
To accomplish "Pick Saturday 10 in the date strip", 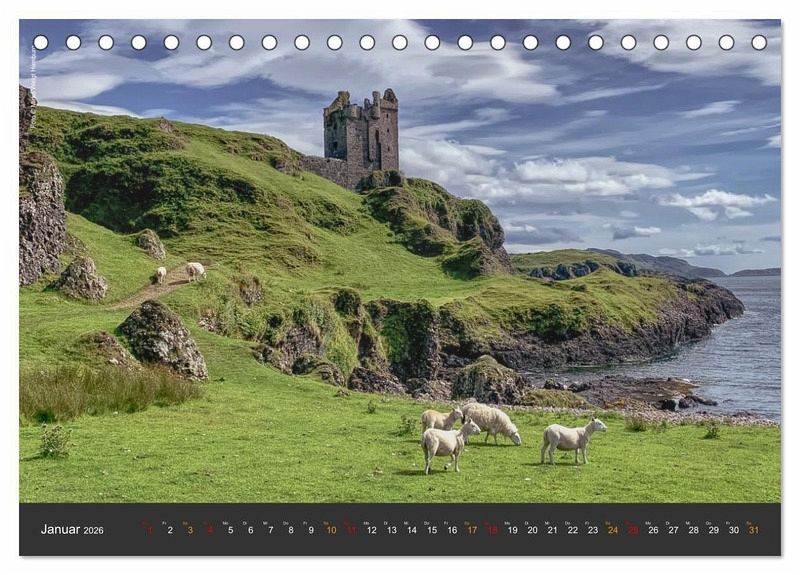I will tap(330, 530).
